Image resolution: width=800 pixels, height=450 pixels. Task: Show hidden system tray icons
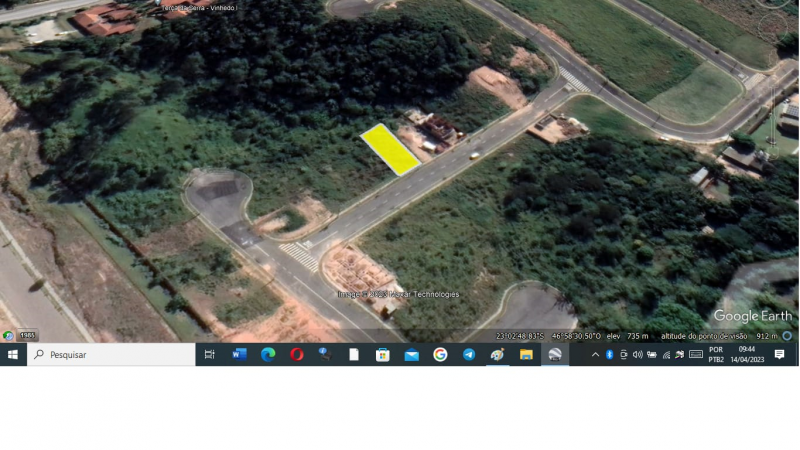[x=595, y=355]
